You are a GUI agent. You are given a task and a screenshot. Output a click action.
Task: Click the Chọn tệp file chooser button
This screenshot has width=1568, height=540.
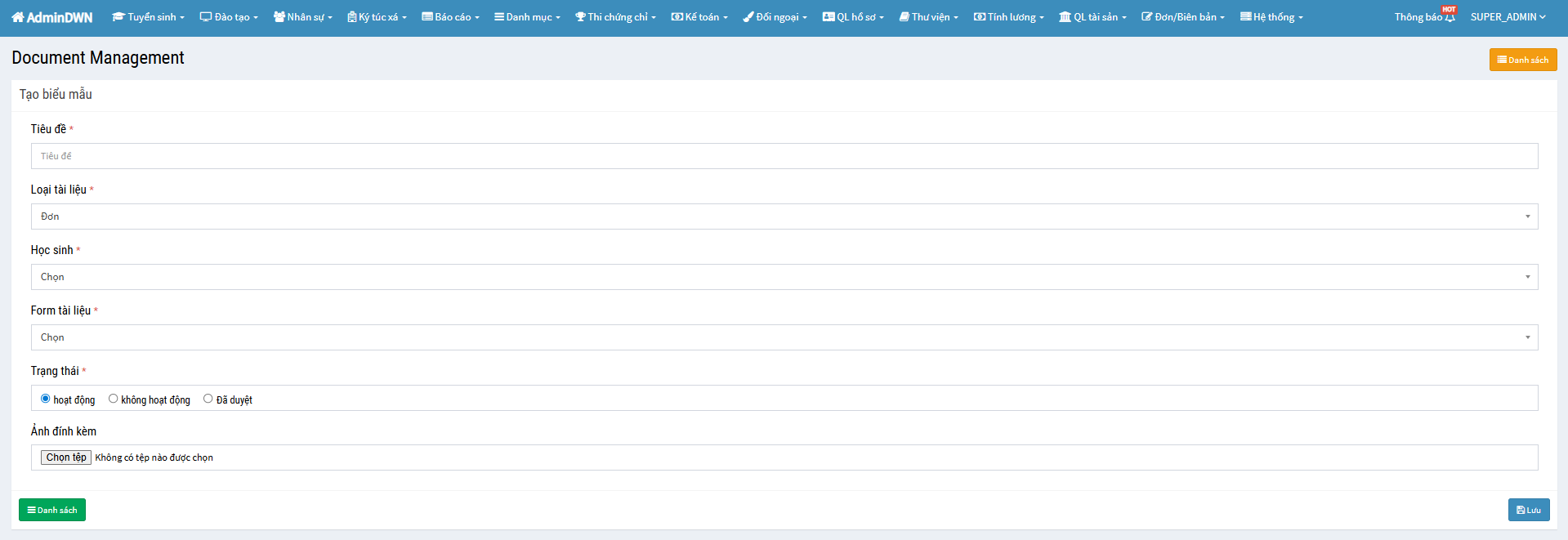[x=66, y=457]
